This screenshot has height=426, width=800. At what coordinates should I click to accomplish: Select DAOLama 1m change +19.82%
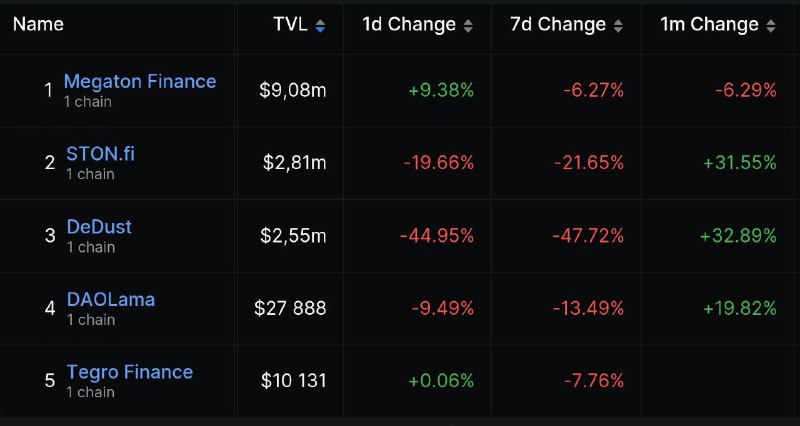point(740,309)
